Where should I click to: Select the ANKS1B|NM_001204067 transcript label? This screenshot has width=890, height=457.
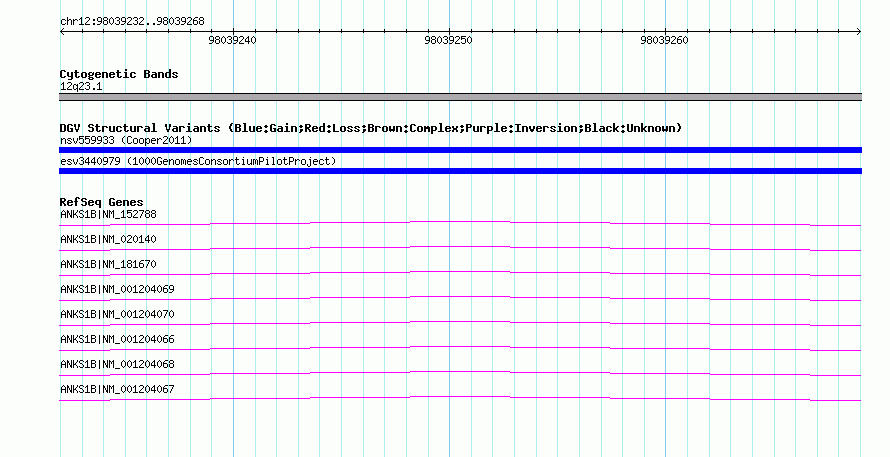[x=117, y=389]
